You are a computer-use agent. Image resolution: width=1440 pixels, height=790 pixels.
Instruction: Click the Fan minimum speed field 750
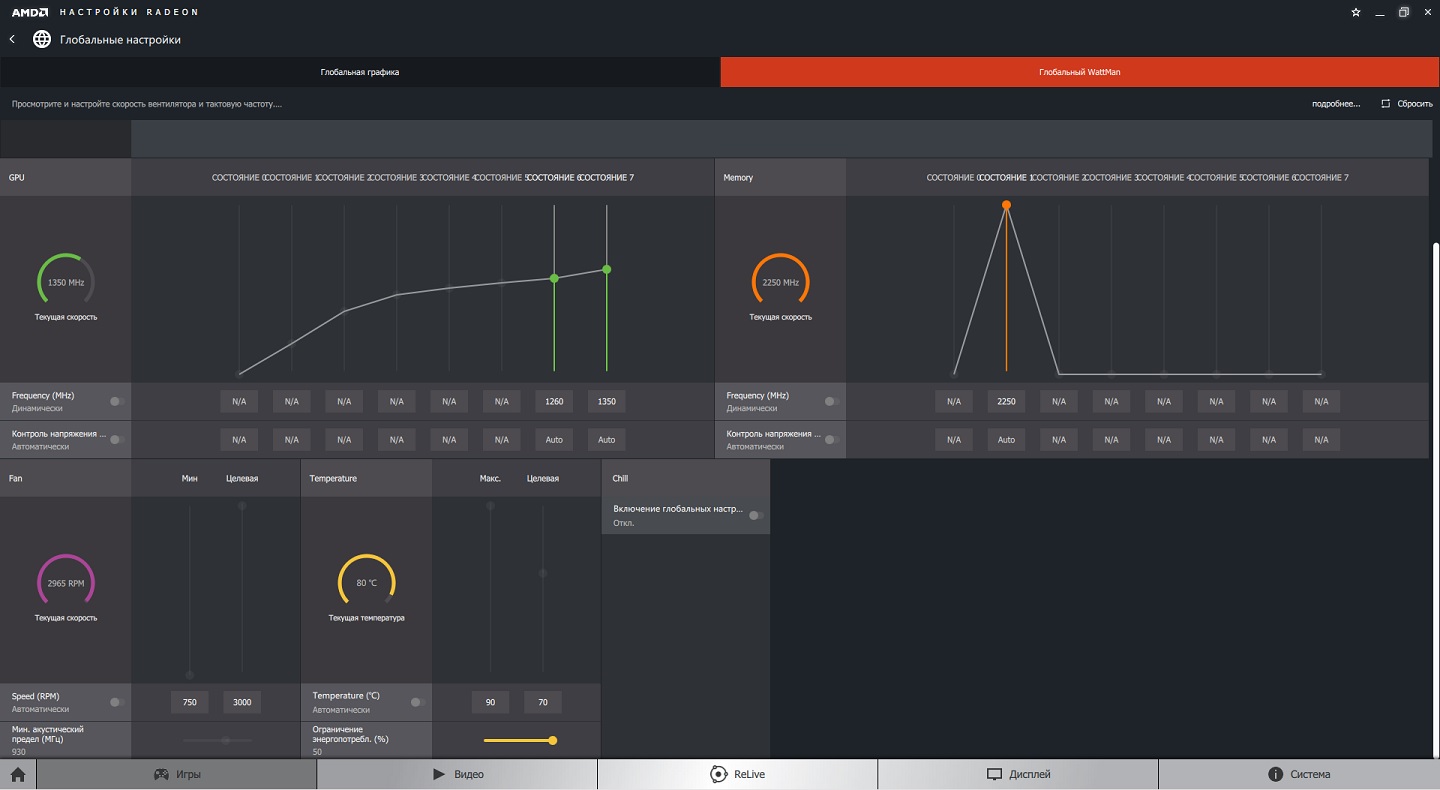pyautogui.click(x=190, y=702)
